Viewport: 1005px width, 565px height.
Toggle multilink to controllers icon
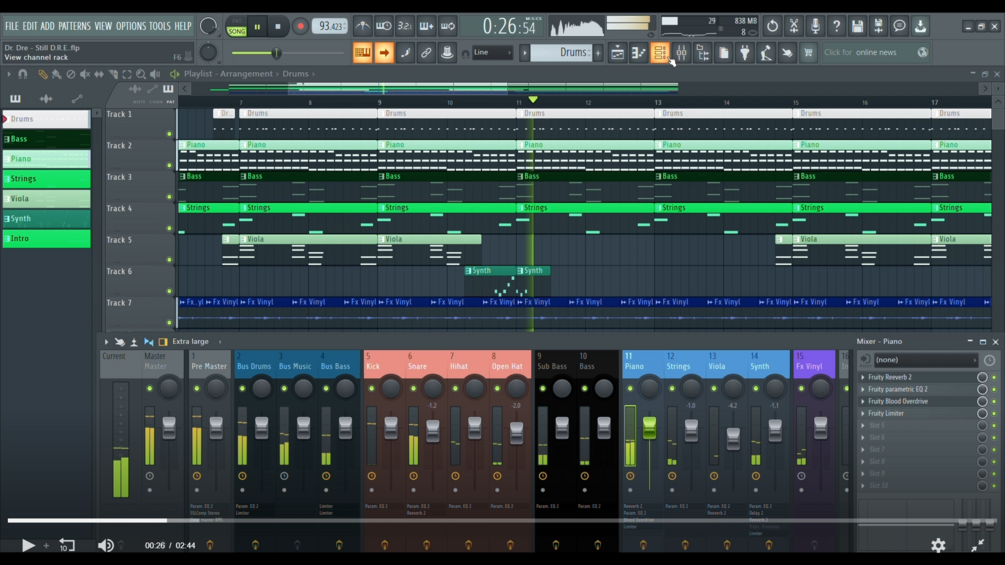447,53
